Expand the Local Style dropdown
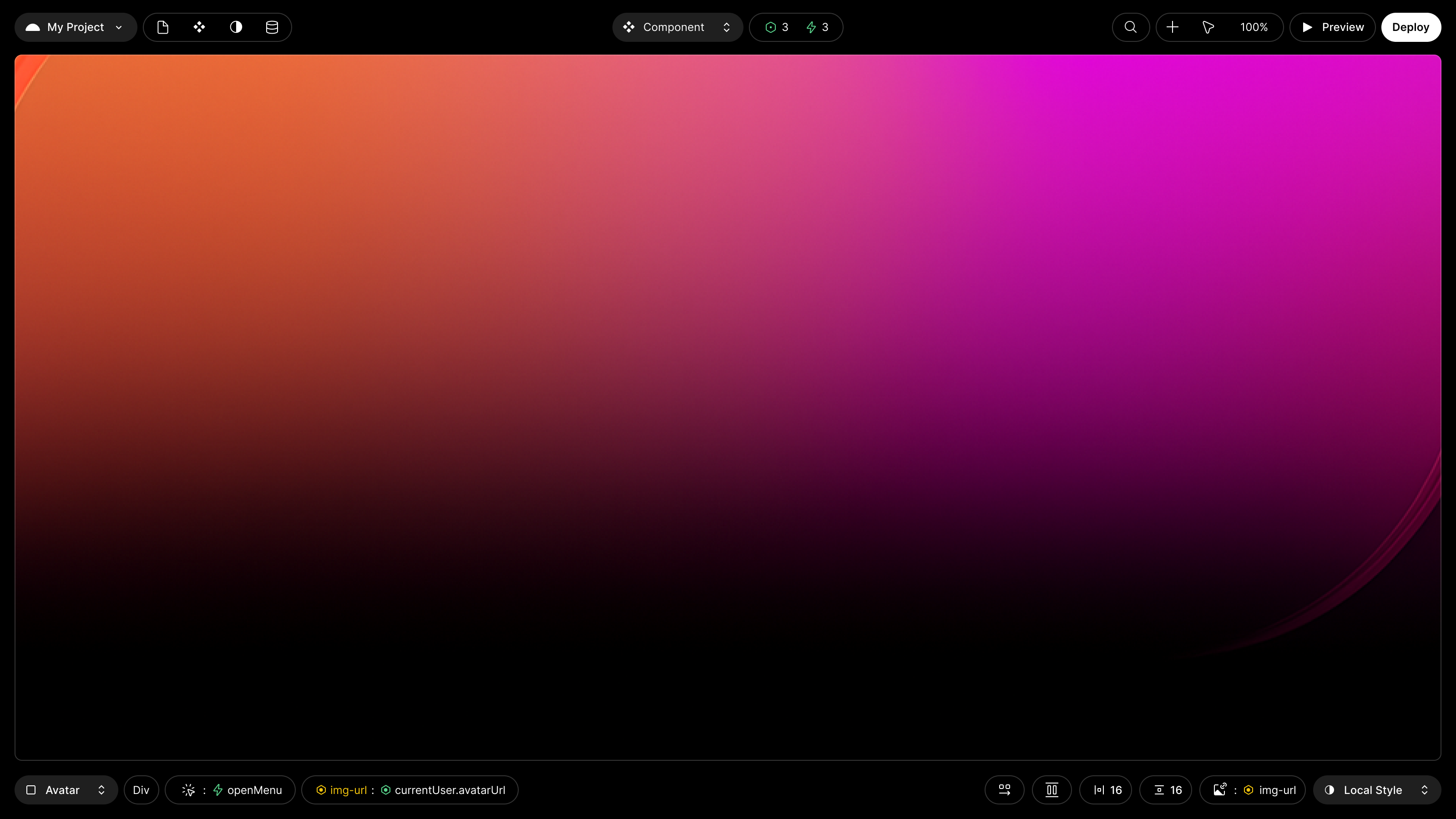1456x819 pixels. (x=1376, y=789)
